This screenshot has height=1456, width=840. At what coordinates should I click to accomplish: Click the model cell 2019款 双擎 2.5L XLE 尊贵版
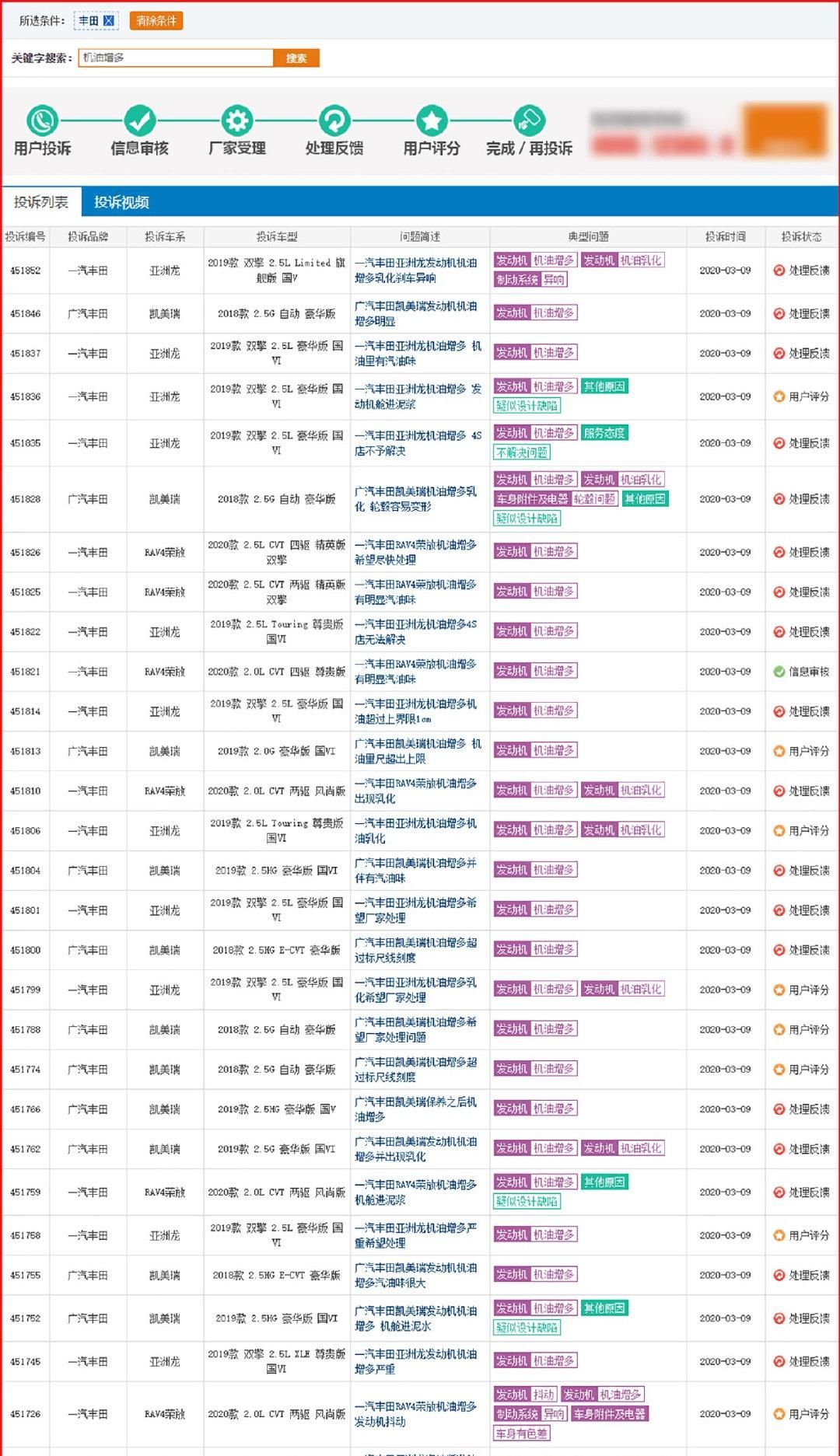[x=277, y=1361]
